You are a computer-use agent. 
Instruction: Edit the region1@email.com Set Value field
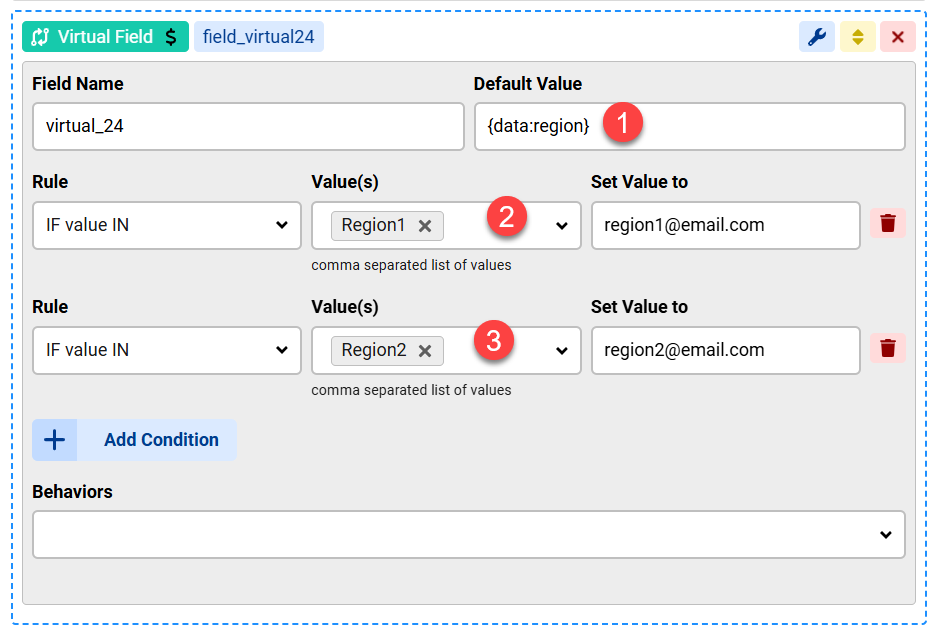(725, 225)
